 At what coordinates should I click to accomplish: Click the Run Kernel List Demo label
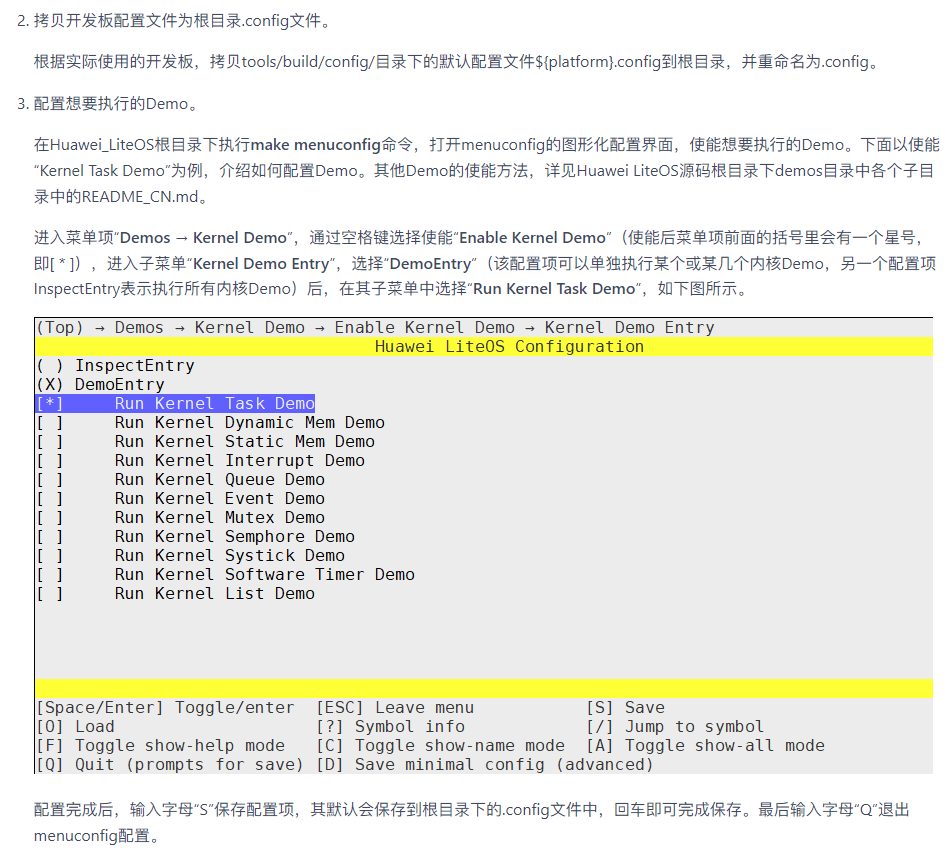coord(215,594)
